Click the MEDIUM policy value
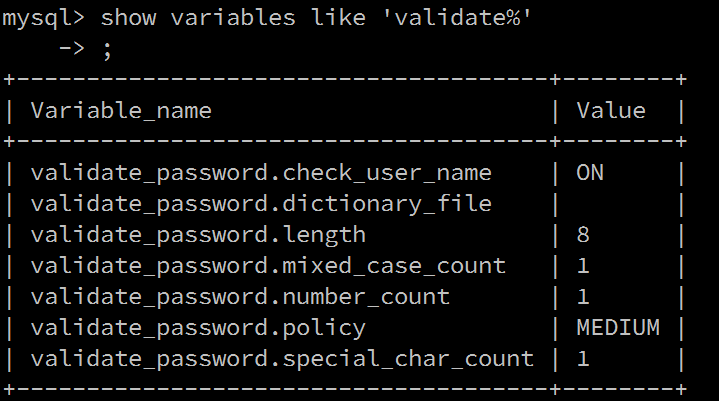Screen dimensions: 719x401 tap(618, 328)
